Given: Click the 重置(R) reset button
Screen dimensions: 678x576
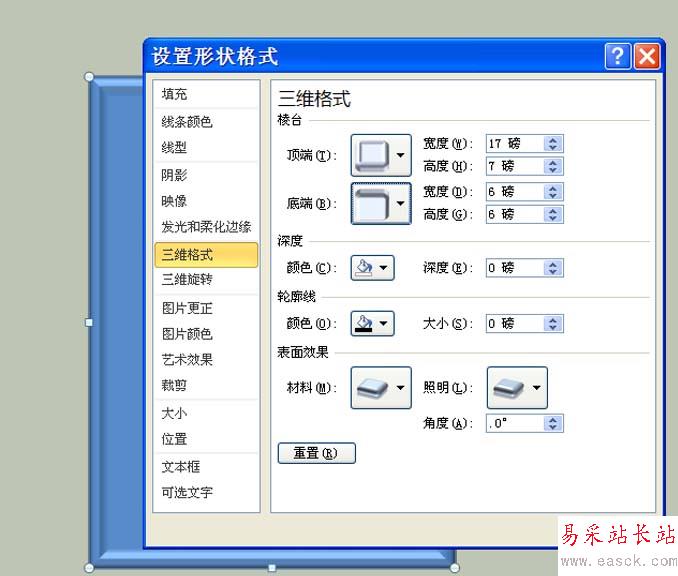Looking at the screenshot, I should point(317,453).
